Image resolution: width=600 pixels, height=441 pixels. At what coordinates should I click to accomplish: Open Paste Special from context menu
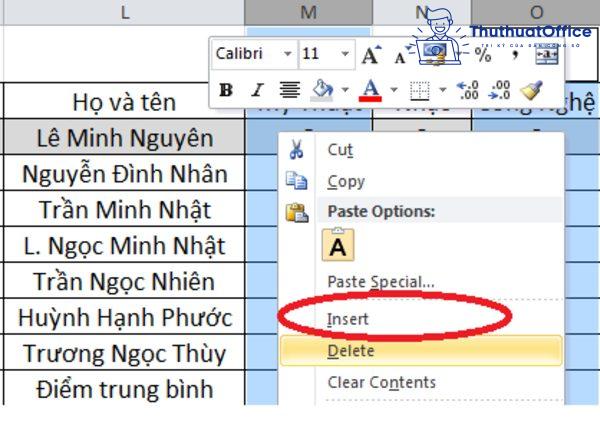421,282
